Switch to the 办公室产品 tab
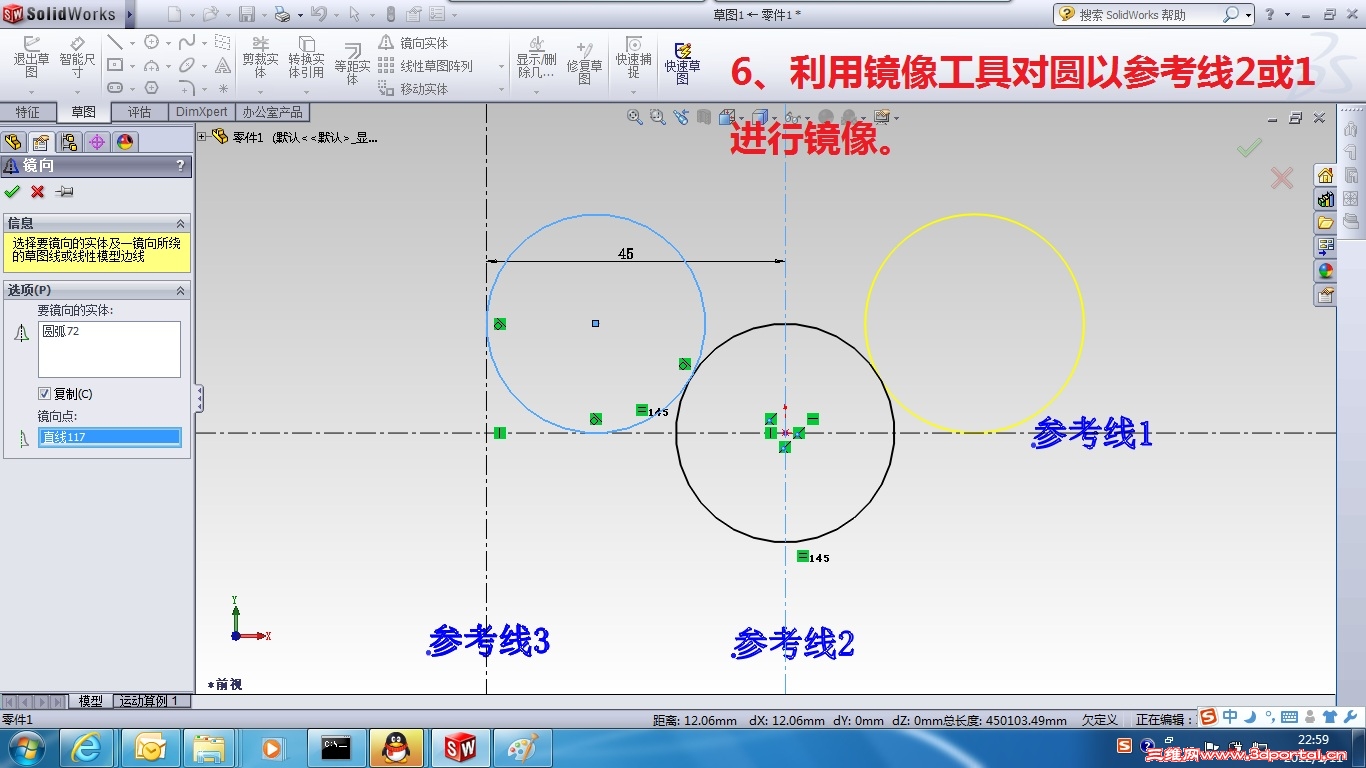 tap(273, 112)
